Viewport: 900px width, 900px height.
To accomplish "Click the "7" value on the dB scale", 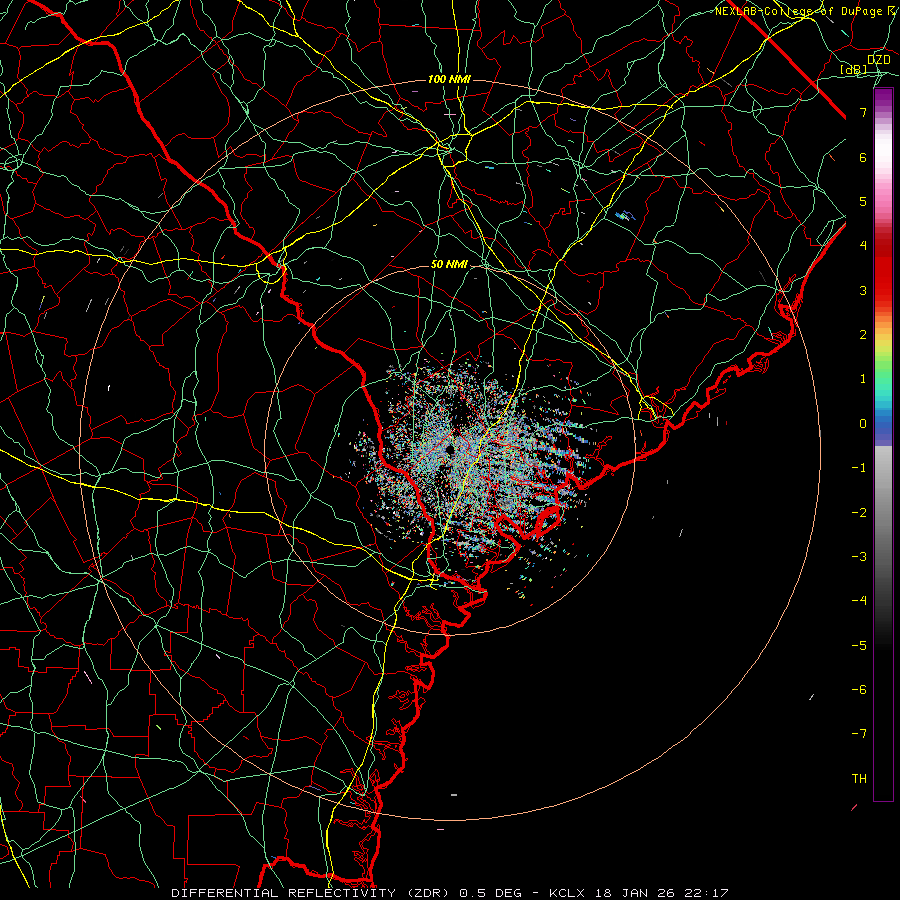I will tap(863, 112).
